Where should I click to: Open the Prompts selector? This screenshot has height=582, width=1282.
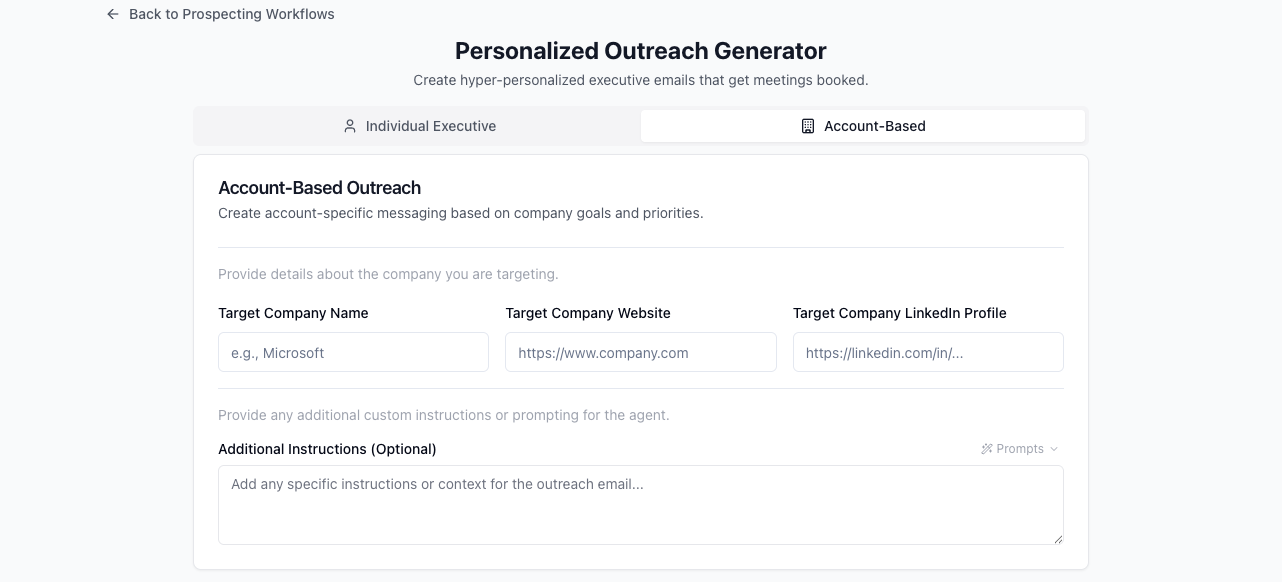pyautogui.click(x=1018, y=448)
